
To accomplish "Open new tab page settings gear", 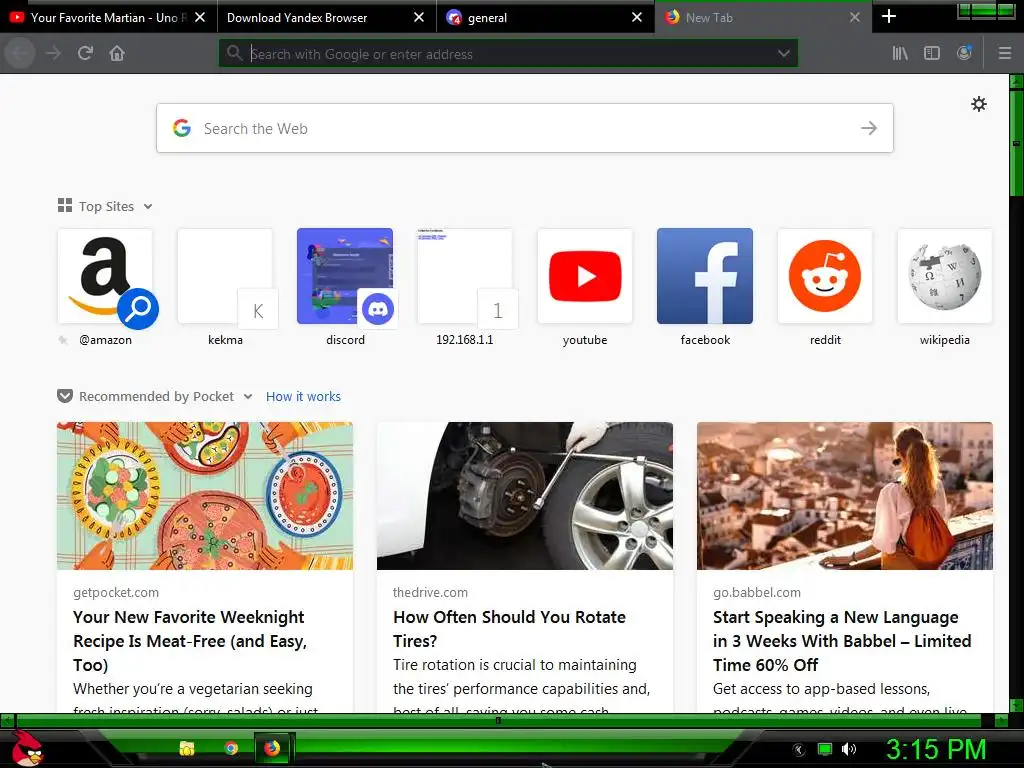I will (x=978, y=104).
